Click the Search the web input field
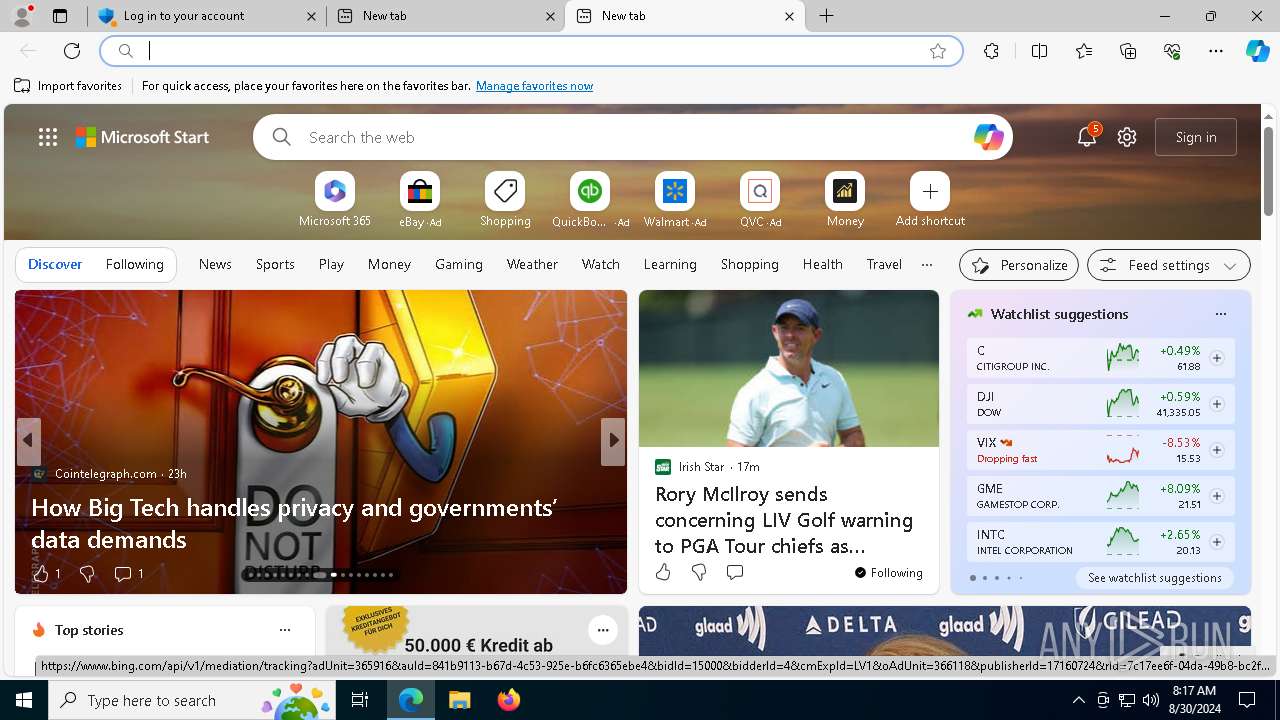Image resolution: width=1280 pixels, height=720 pixels. pos(632,137)
